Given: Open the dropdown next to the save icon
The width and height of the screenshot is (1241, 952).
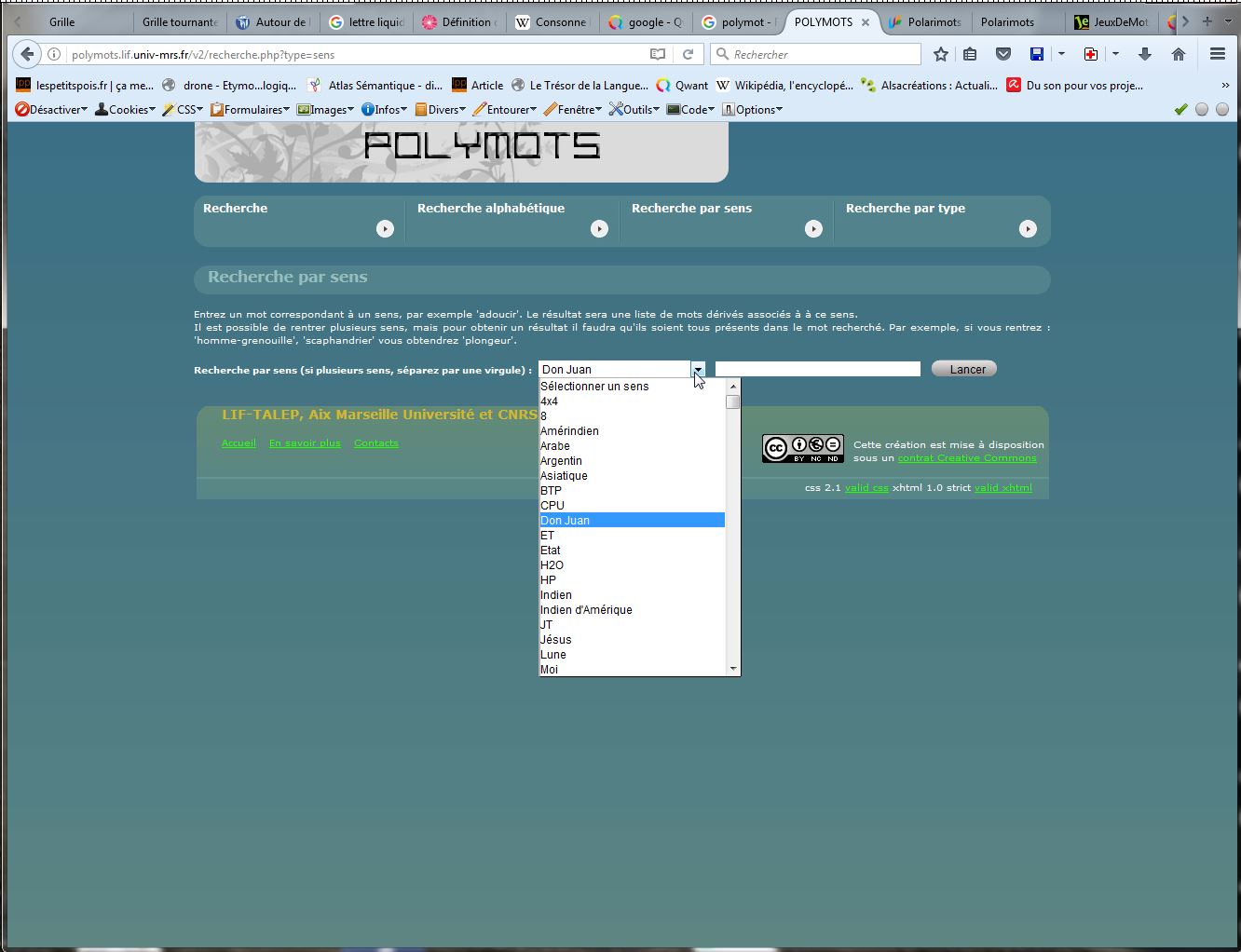Looking at the screenshot, I should pos(1061,54).
